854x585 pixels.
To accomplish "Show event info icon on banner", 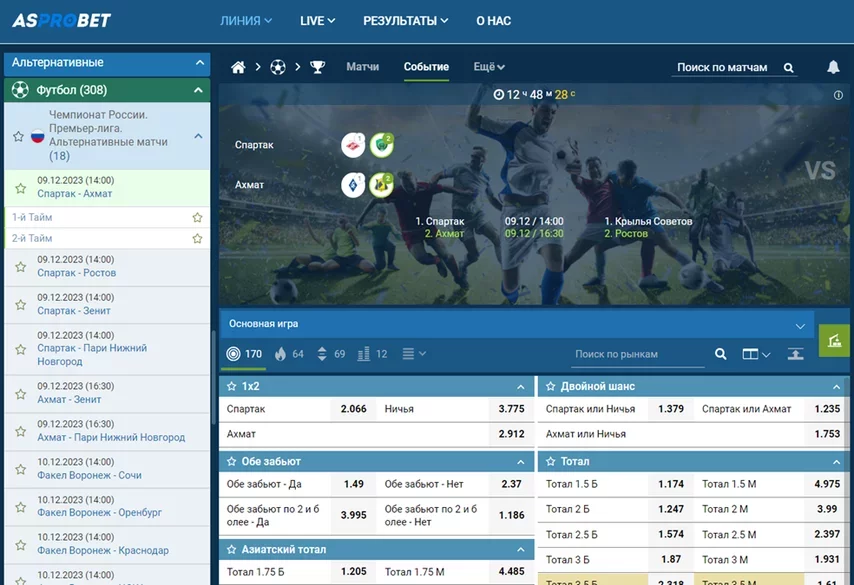I will 838,95.
